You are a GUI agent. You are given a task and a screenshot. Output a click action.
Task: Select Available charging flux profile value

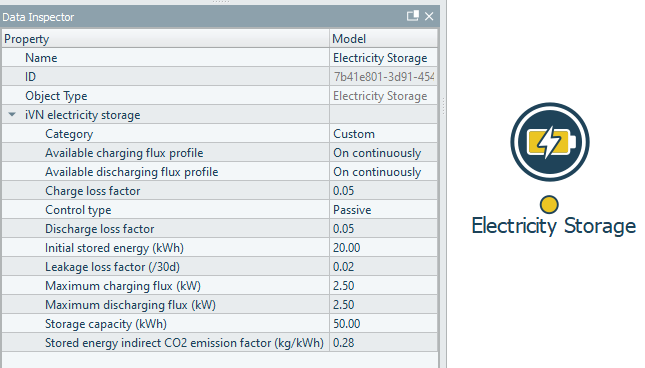point(383,153)
